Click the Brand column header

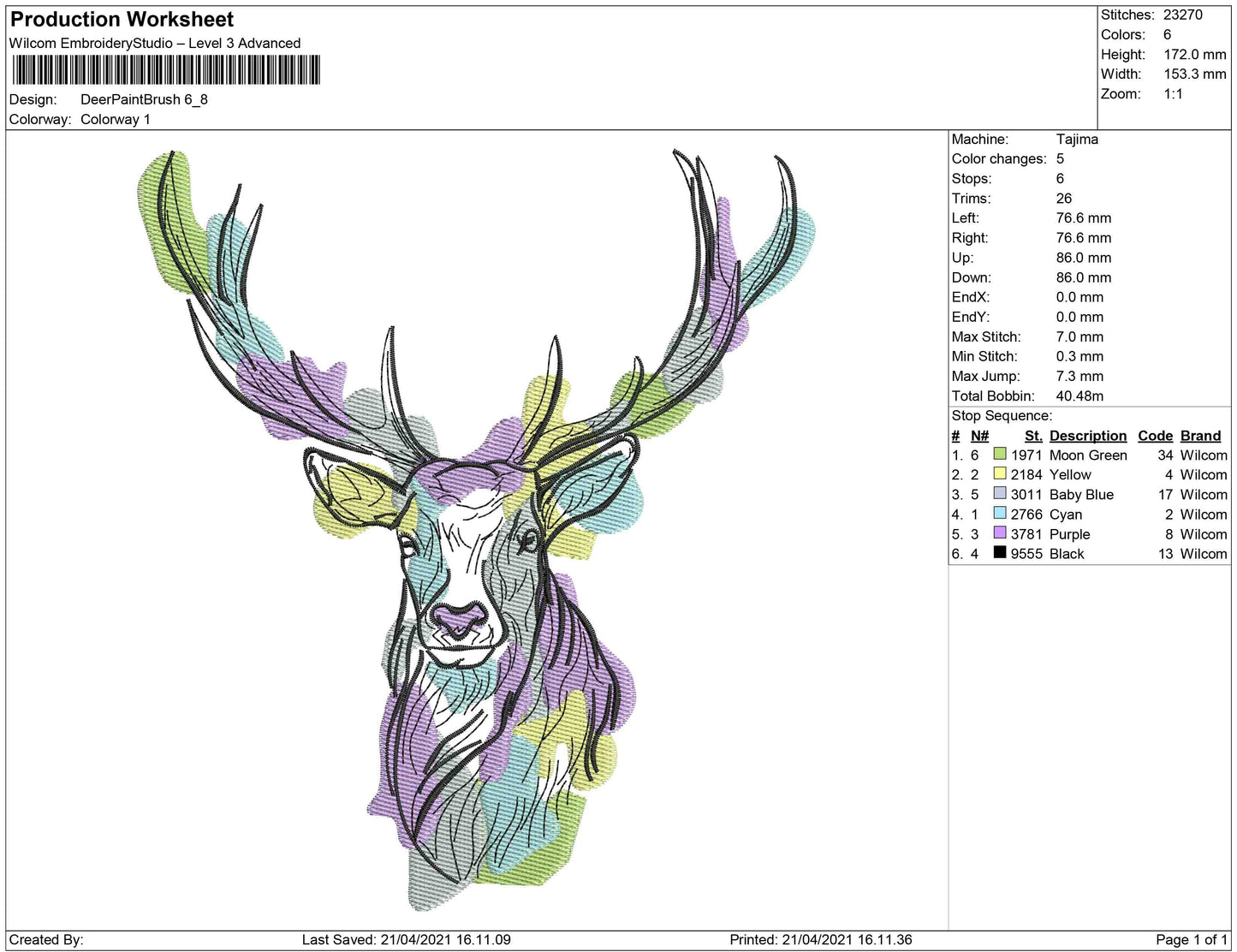click(1199, 436)
